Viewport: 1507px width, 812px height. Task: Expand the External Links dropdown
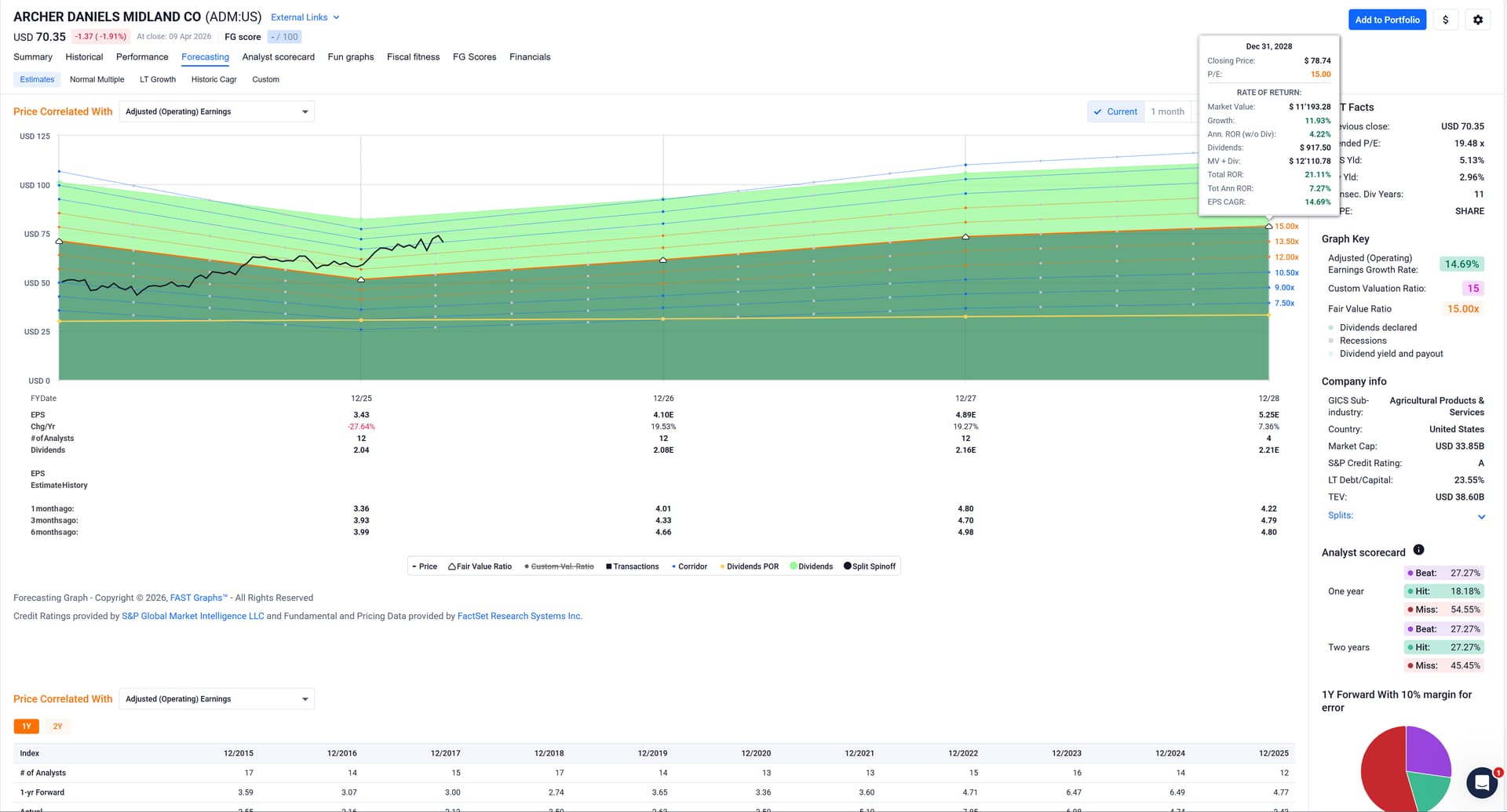(x=305, y=17)
